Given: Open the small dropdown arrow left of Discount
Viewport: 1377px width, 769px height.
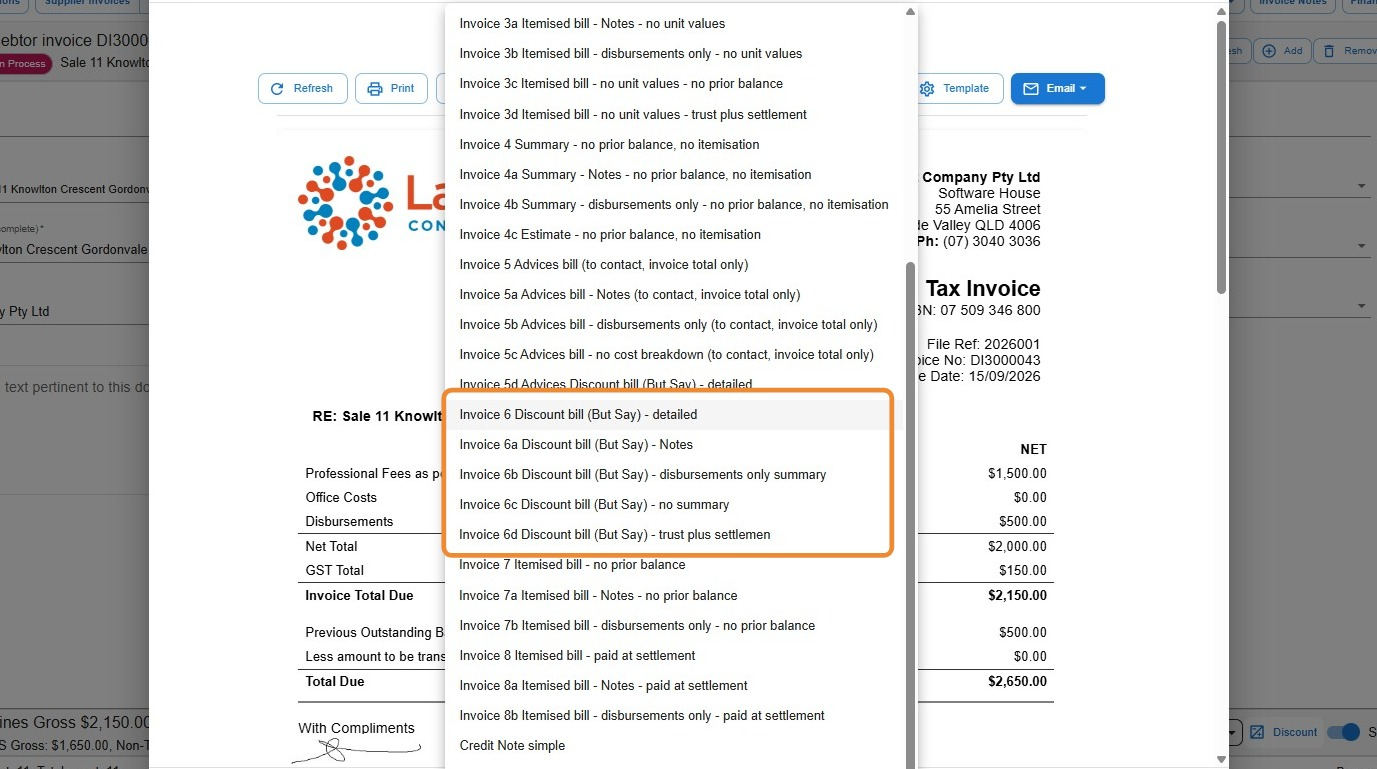Looking at the screenshot, I should [1234, 732].
